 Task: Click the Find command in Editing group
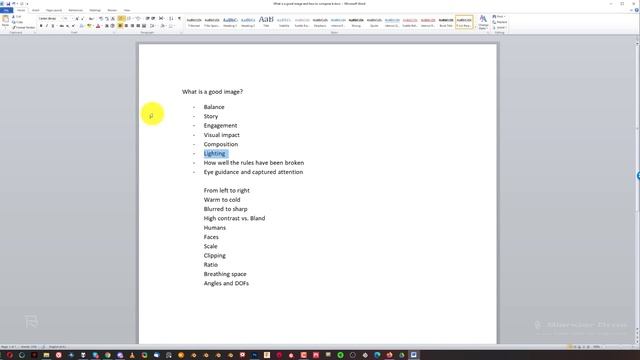pos(498,17)
